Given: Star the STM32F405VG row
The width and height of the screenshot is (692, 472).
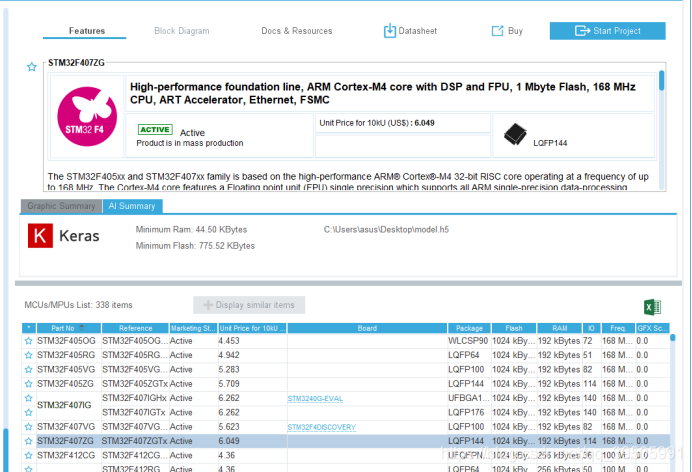Looking at the screenshot, I should point(29,370).
